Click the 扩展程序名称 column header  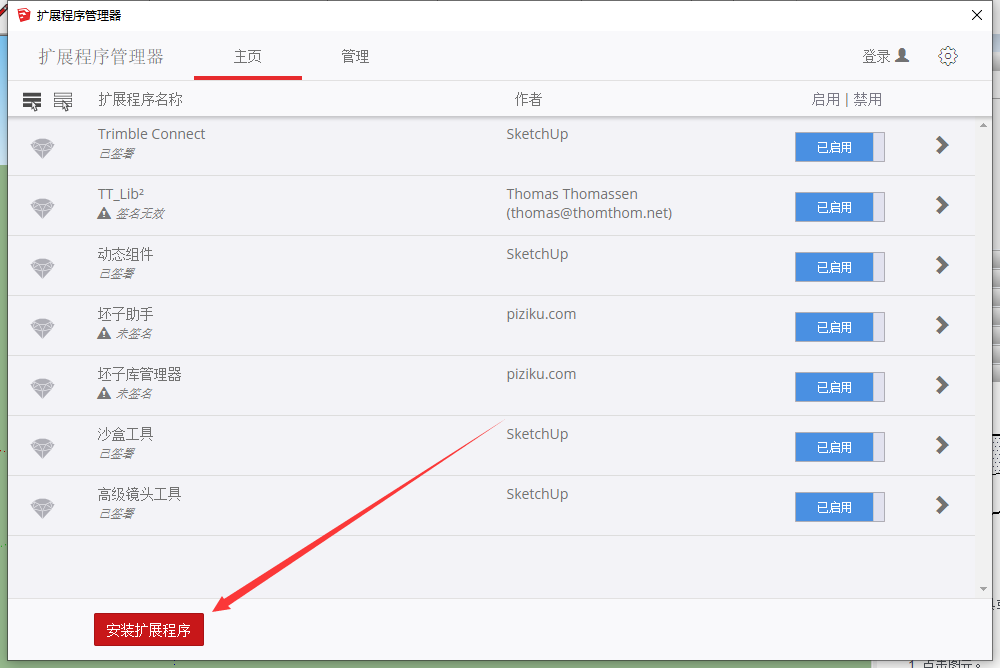(x=140, y=100)
